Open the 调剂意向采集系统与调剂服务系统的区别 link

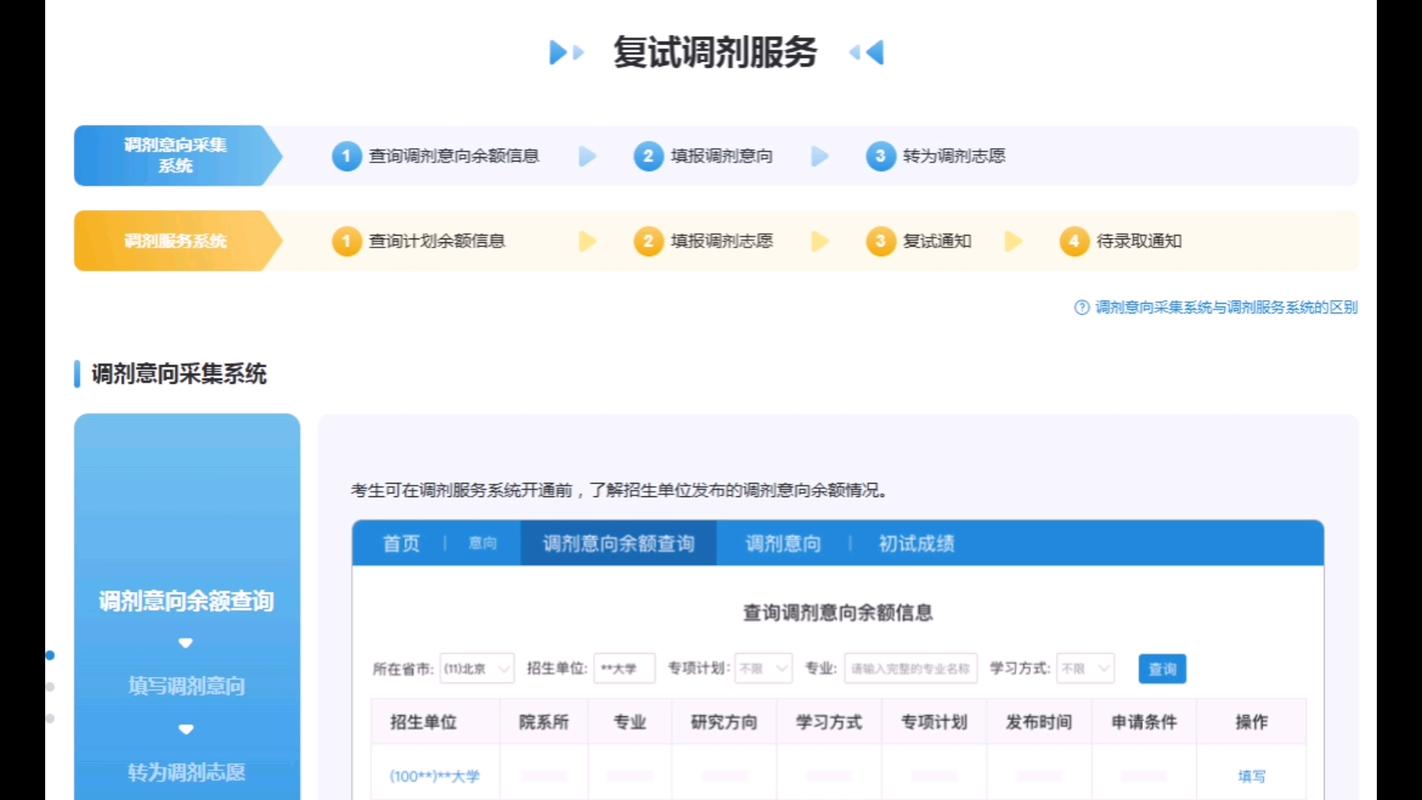(x=1226, y=308)
